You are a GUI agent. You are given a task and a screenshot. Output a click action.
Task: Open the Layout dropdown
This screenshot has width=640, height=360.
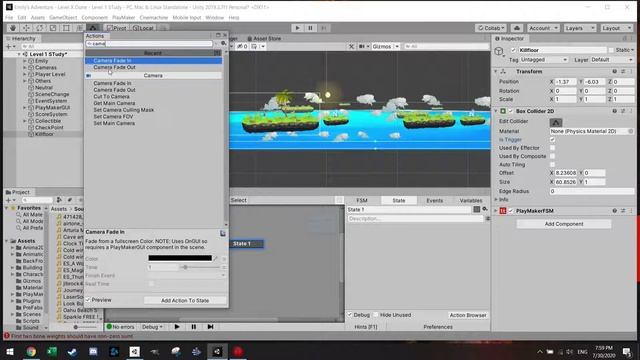pos(617,28)
